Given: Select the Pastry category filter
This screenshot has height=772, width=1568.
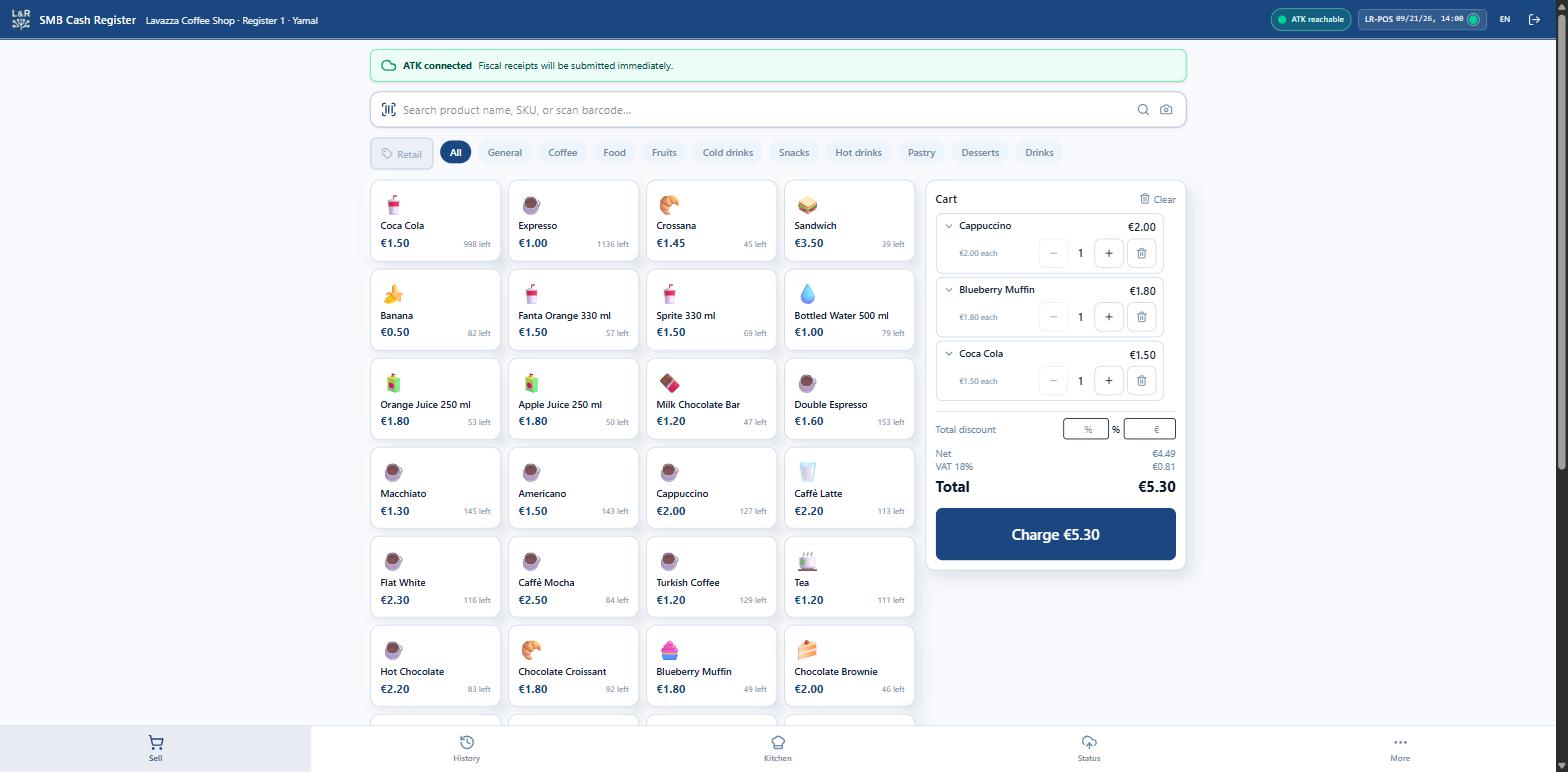Looking at the screenshot, I should pyautogui.click(x=921, y=153).
